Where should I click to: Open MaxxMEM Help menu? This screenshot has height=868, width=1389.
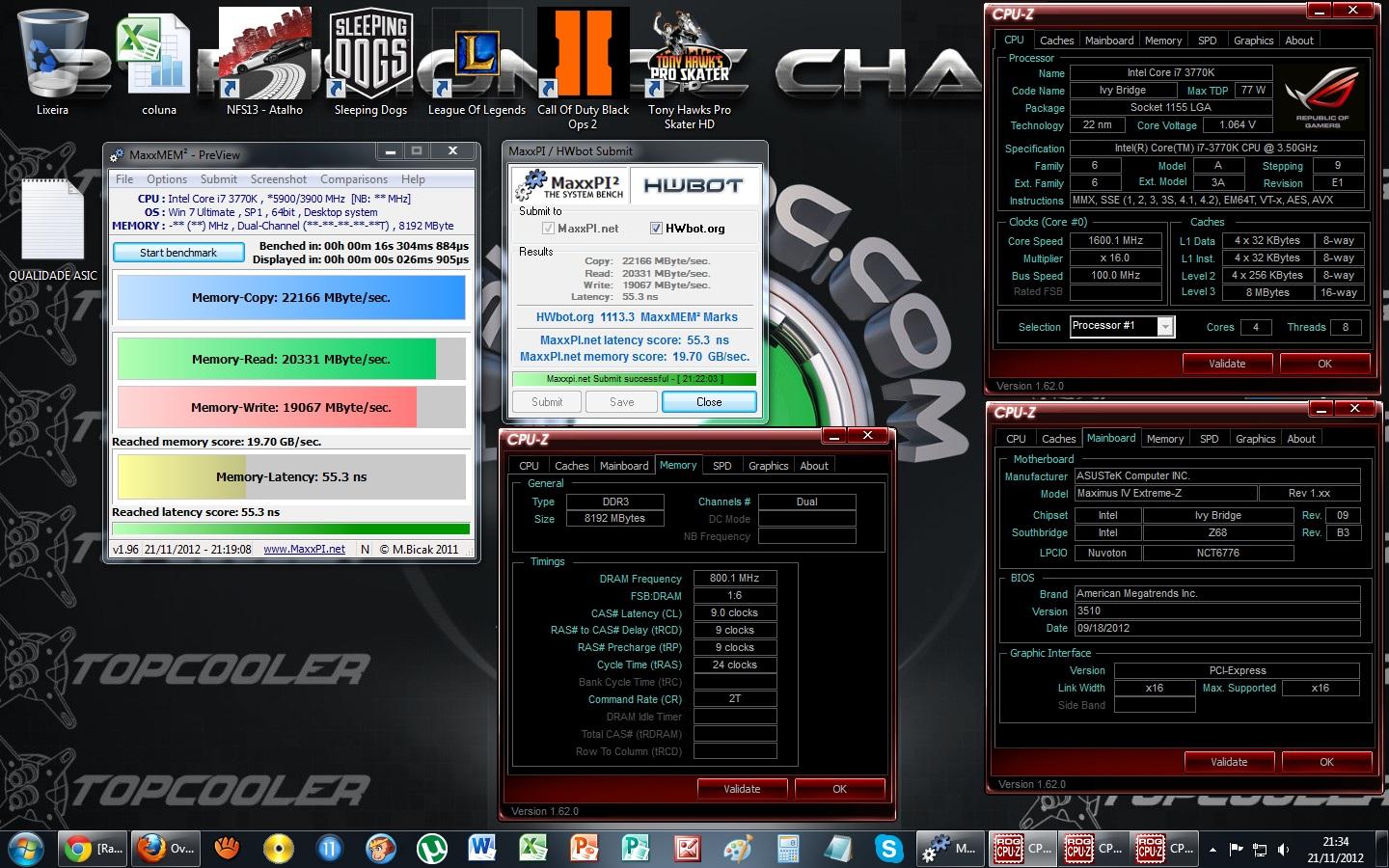coord(413,179)
